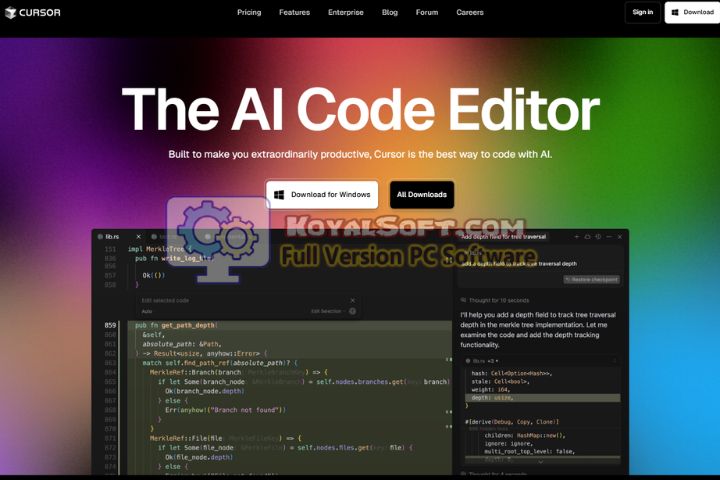Click the 'impl MerkleTree' code line
The height and width of the screenshot is (480, 720).
point(159,249)
